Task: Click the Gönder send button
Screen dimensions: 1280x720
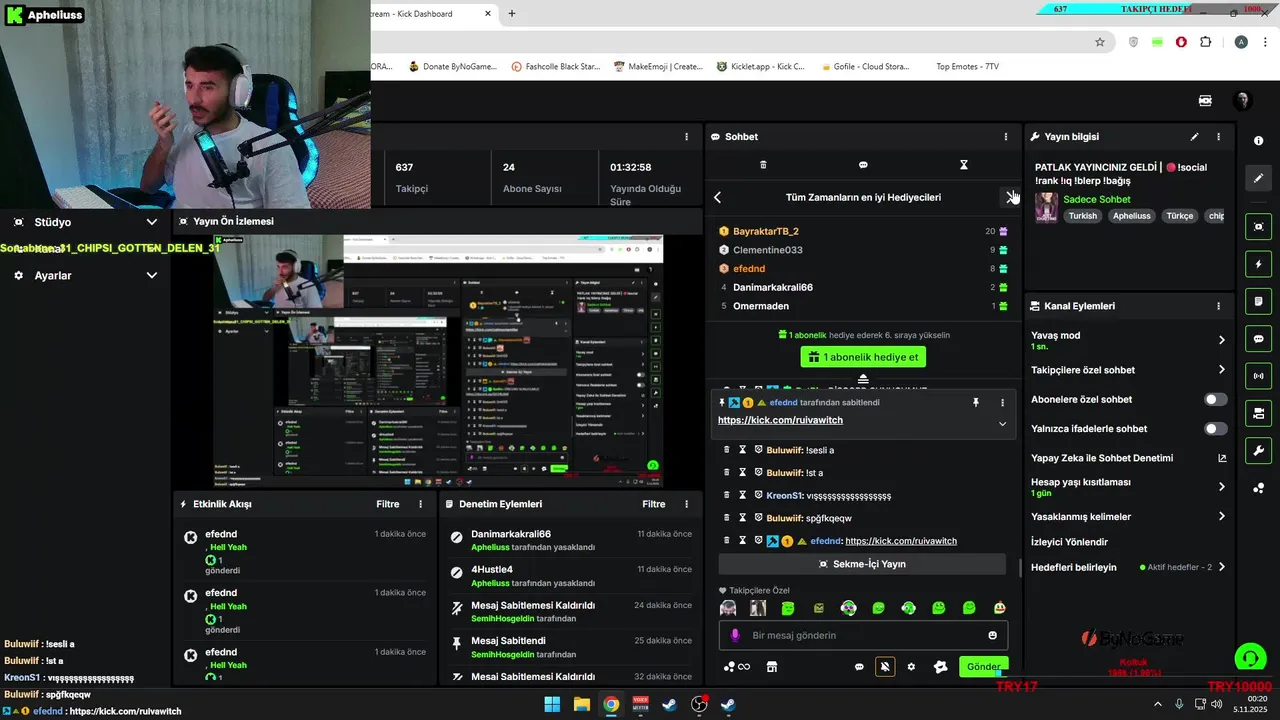Action: 983,667
